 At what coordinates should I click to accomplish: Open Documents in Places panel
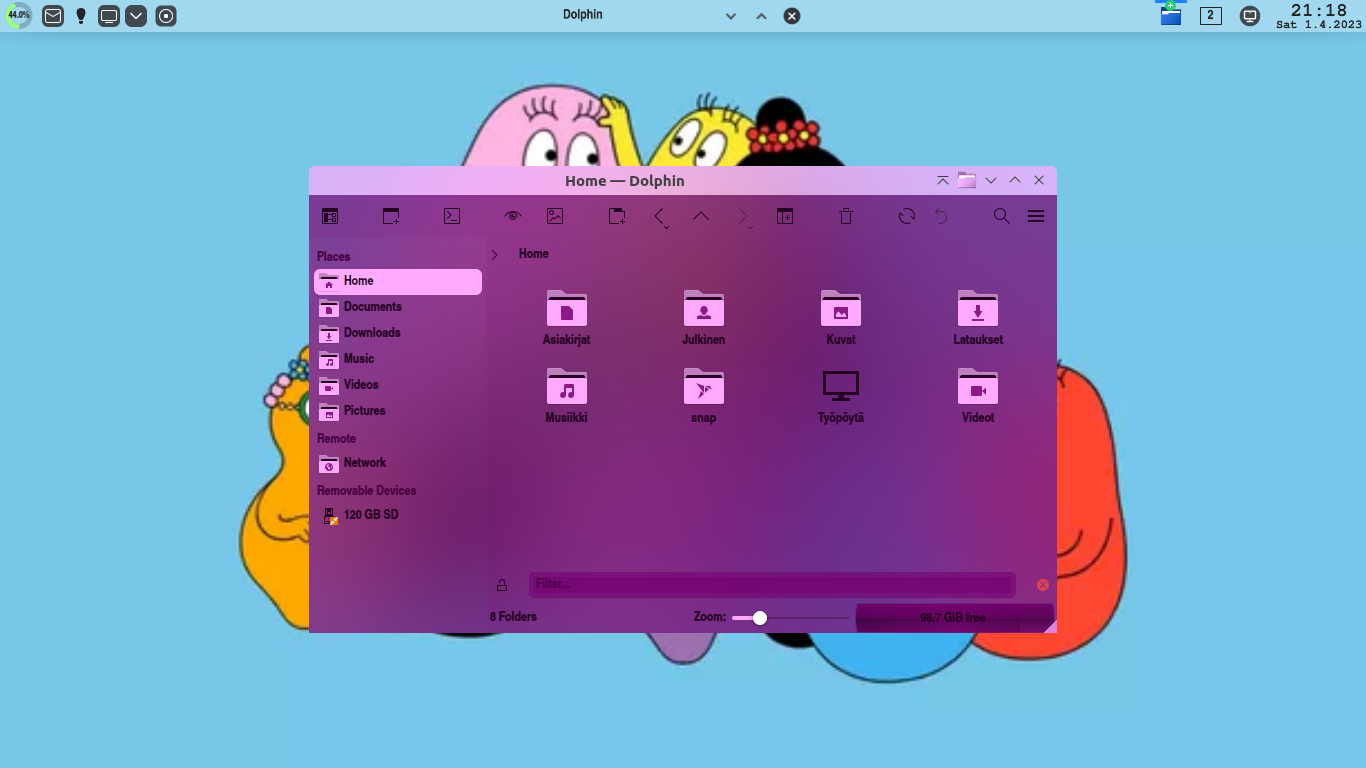click(x=398, y=307)
